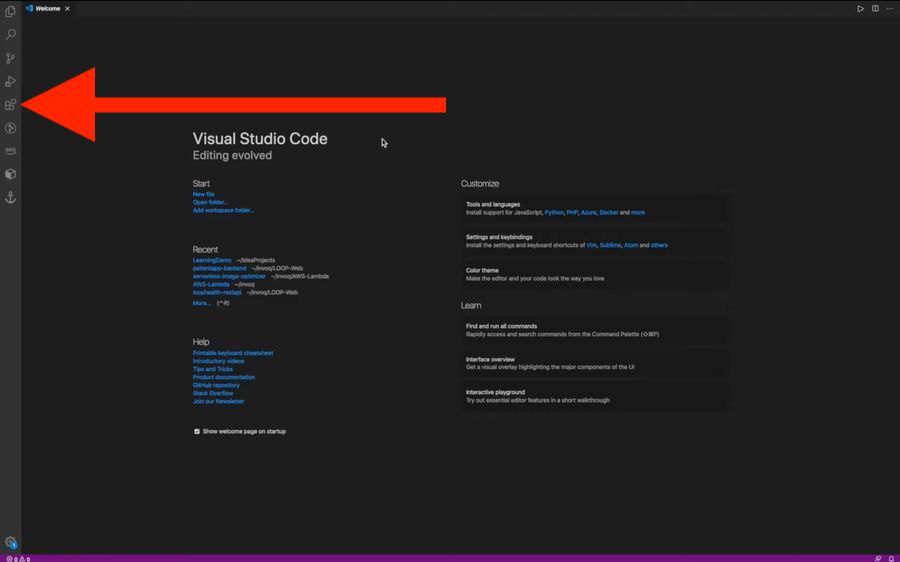Open the Interactive playground item
Screen dimensions: 900x562
(x=595, y=396)
